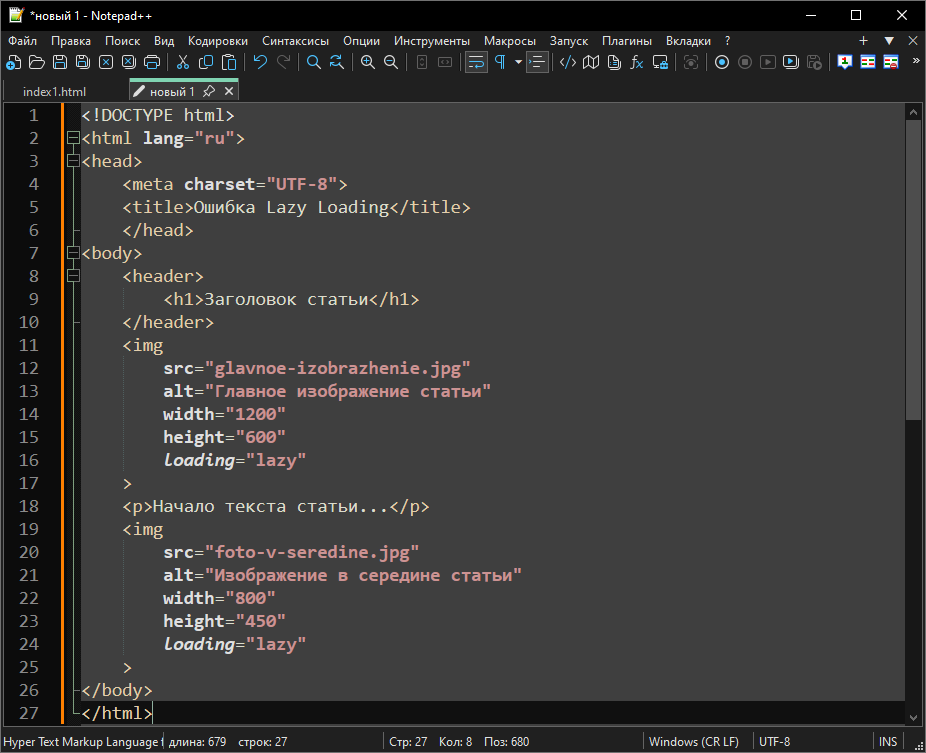Image resolution: width=926 pixels, height=753 pixels.
Task: Open the Кодировки menu
Action: coord(217,41)
